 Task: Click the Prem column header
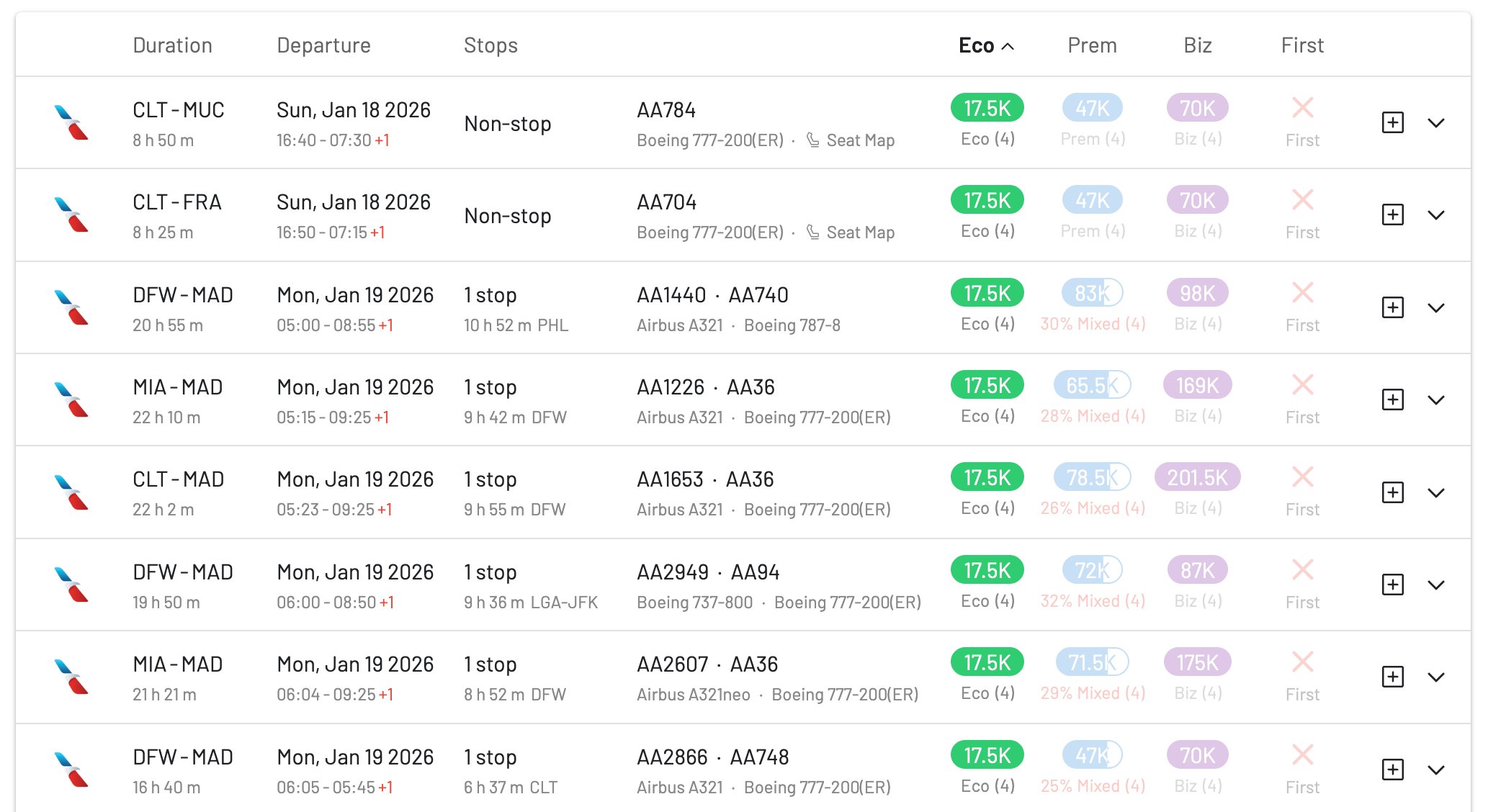coord(1092,45)
